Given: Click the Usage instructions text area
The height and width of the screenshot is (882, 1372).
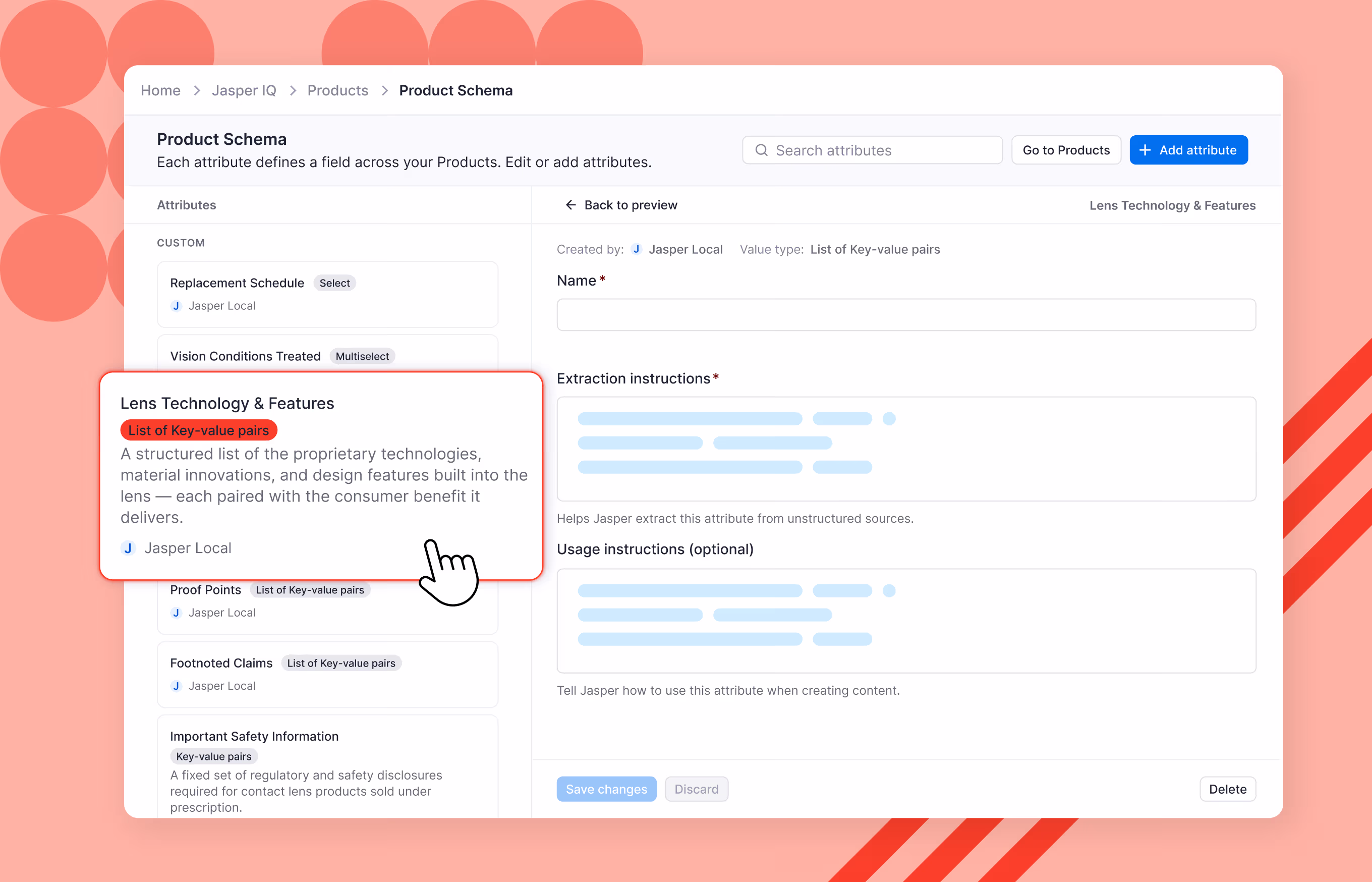Looking at the screenshot, I should tap(906, 621).
